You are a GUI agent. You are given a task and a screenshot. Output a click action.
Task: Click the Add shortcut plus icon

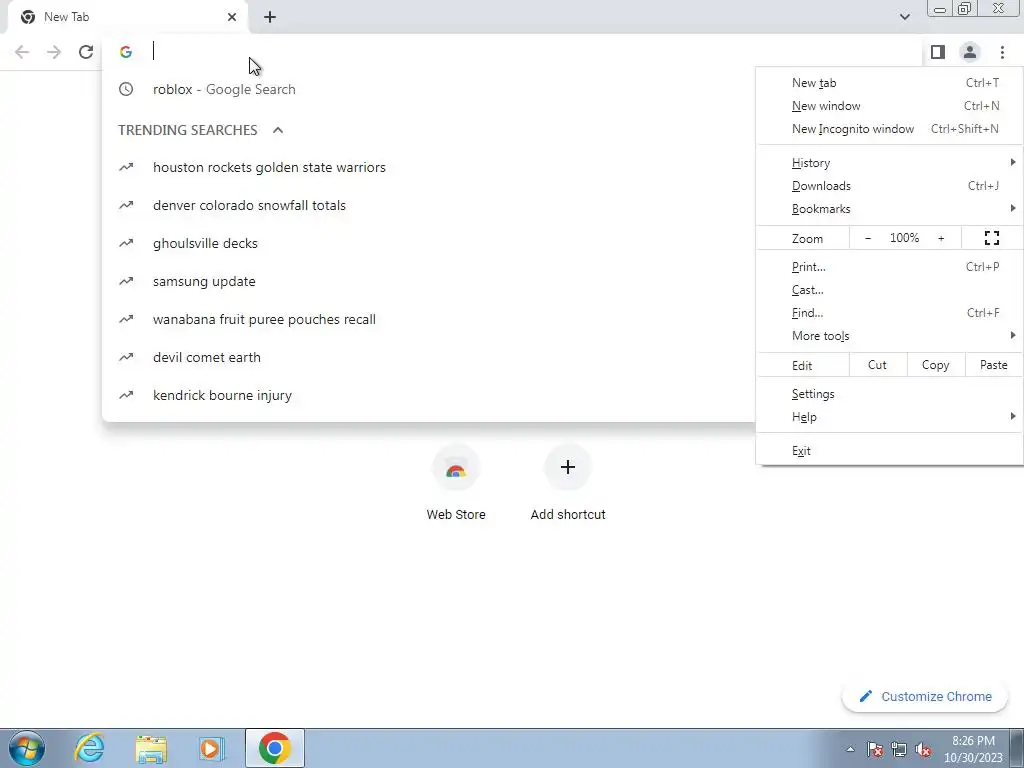tap(568, 468)
